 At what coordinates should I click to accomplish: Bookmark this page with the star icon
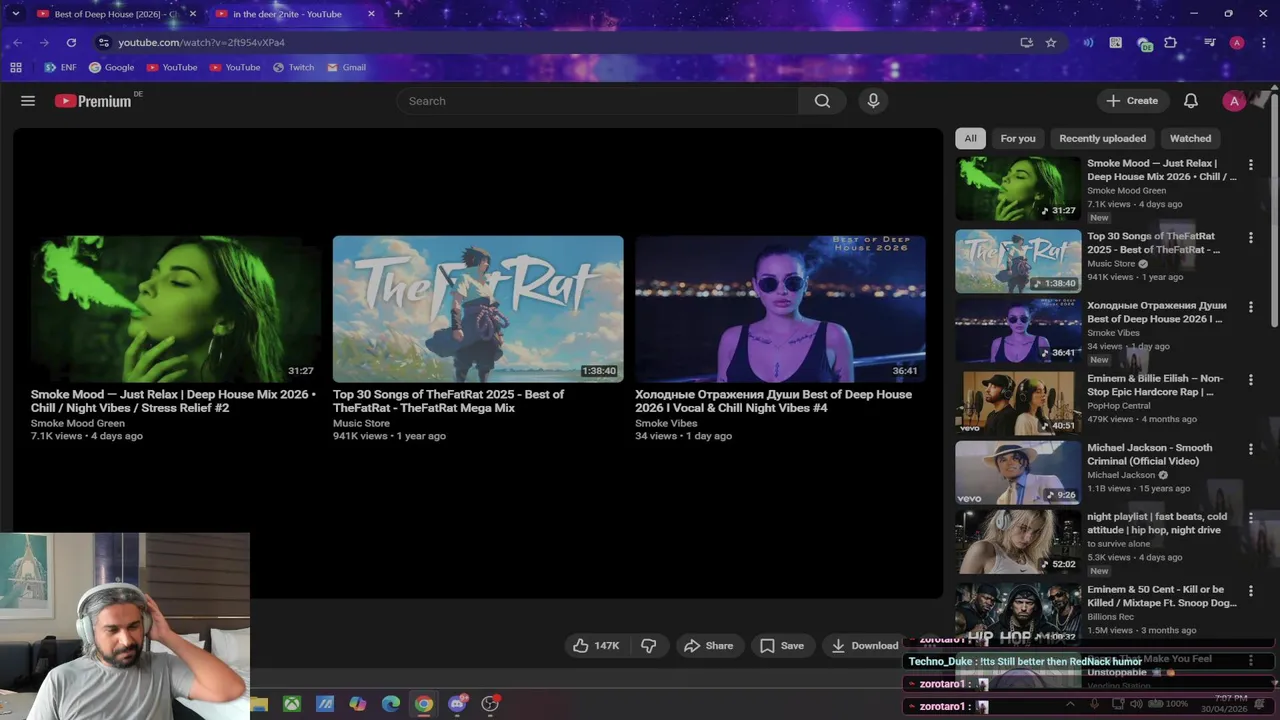(x=1051, y=42)
